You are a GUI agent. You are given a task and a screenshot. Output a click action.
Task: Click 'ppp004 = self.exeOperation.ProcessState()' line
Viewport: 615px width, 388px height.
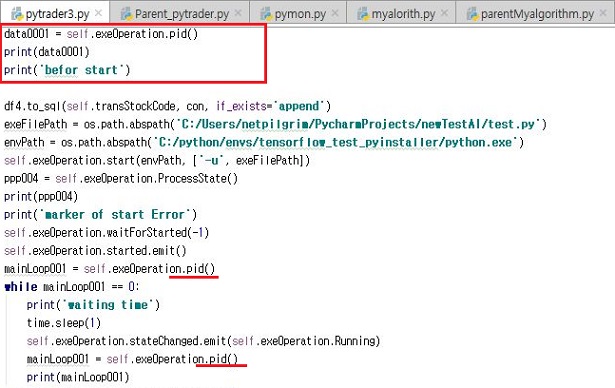[121, 179]
